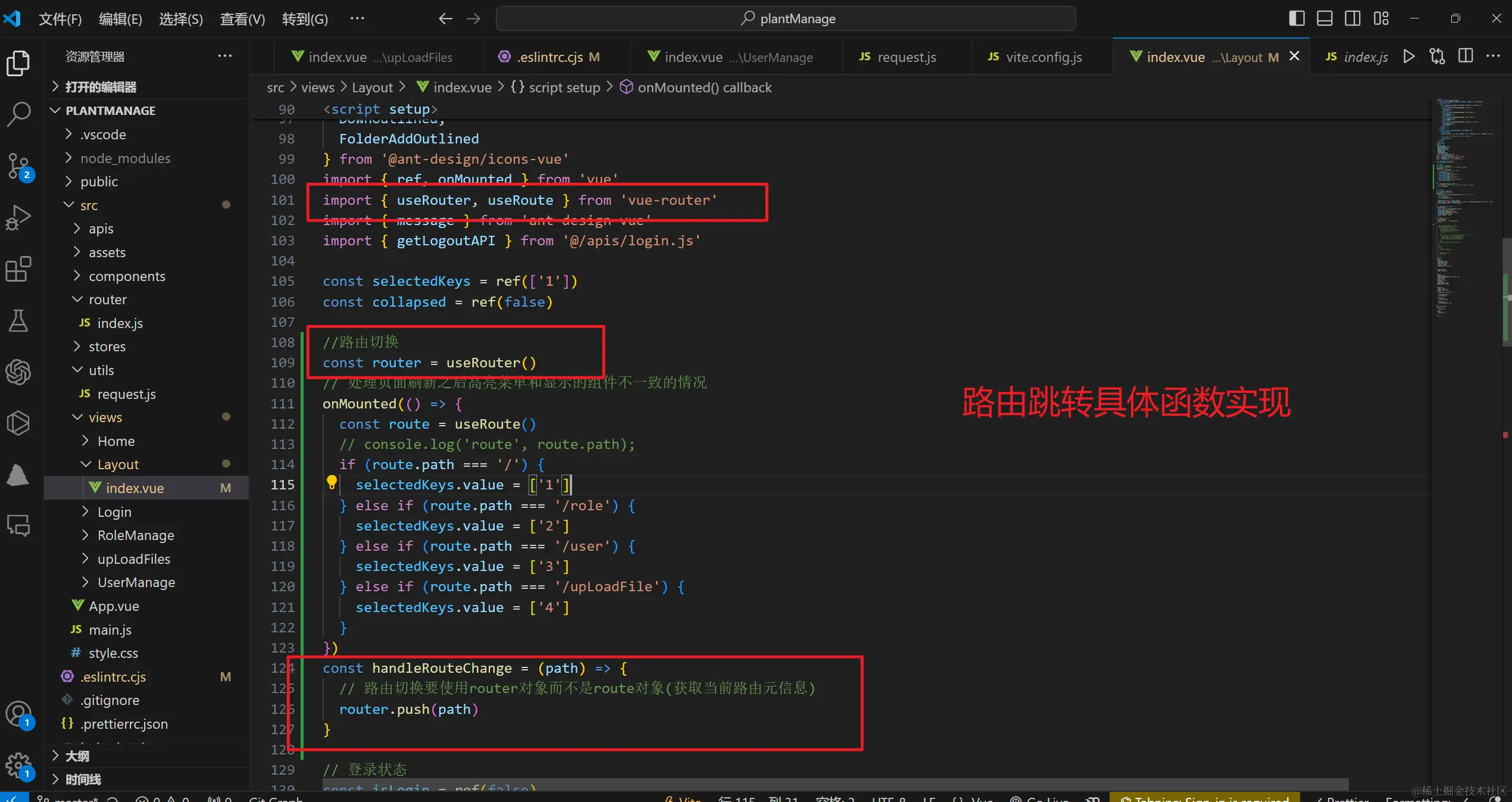
Task: Open the 编辑(E) menu
Action: 120,19
